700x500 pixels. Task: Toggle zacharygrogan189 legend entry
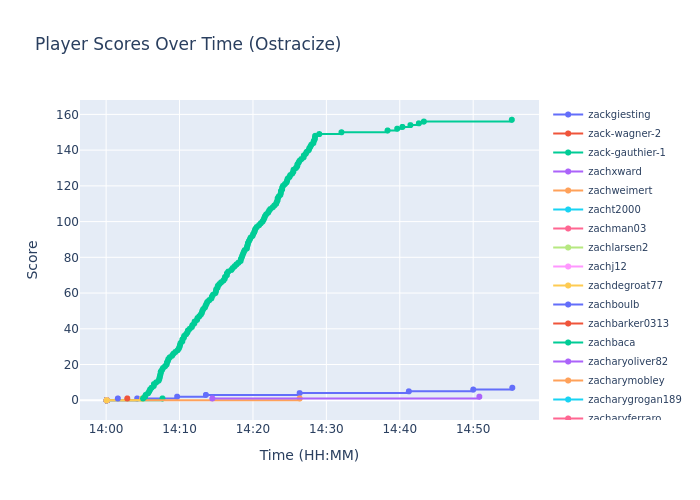click(x=634, y=400)
